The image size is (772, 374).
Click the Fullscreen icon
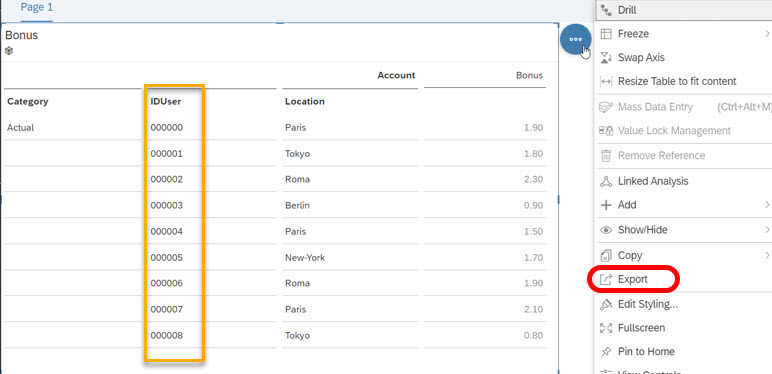[606, 328]
